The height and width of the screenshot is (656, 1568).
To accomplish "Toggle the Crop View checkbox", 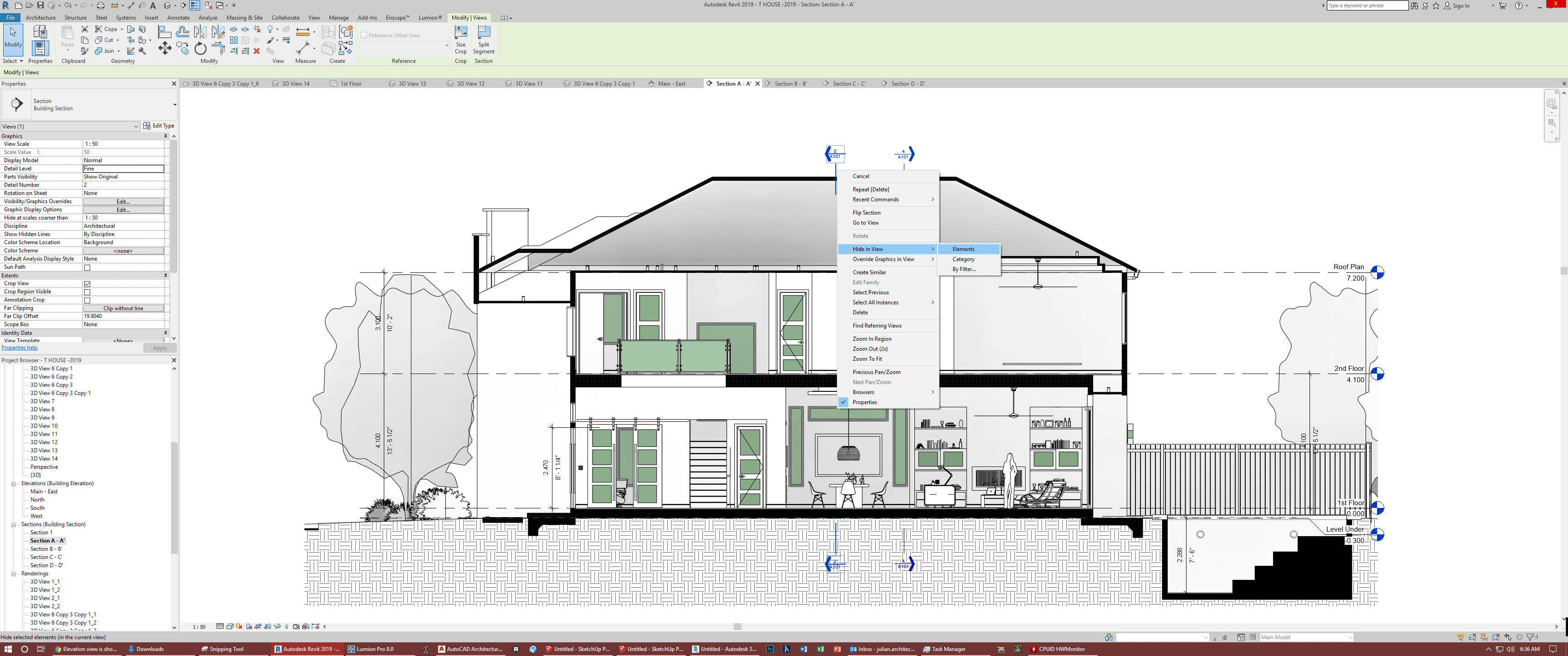I will [x=87, y=283].
